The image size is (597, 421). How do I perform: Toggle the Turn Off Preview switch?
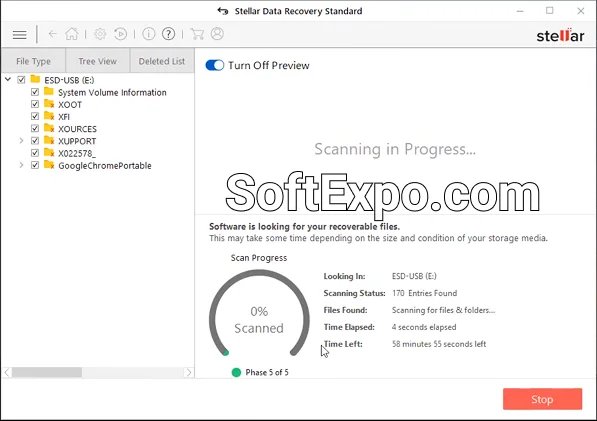(x=215, y=65)
